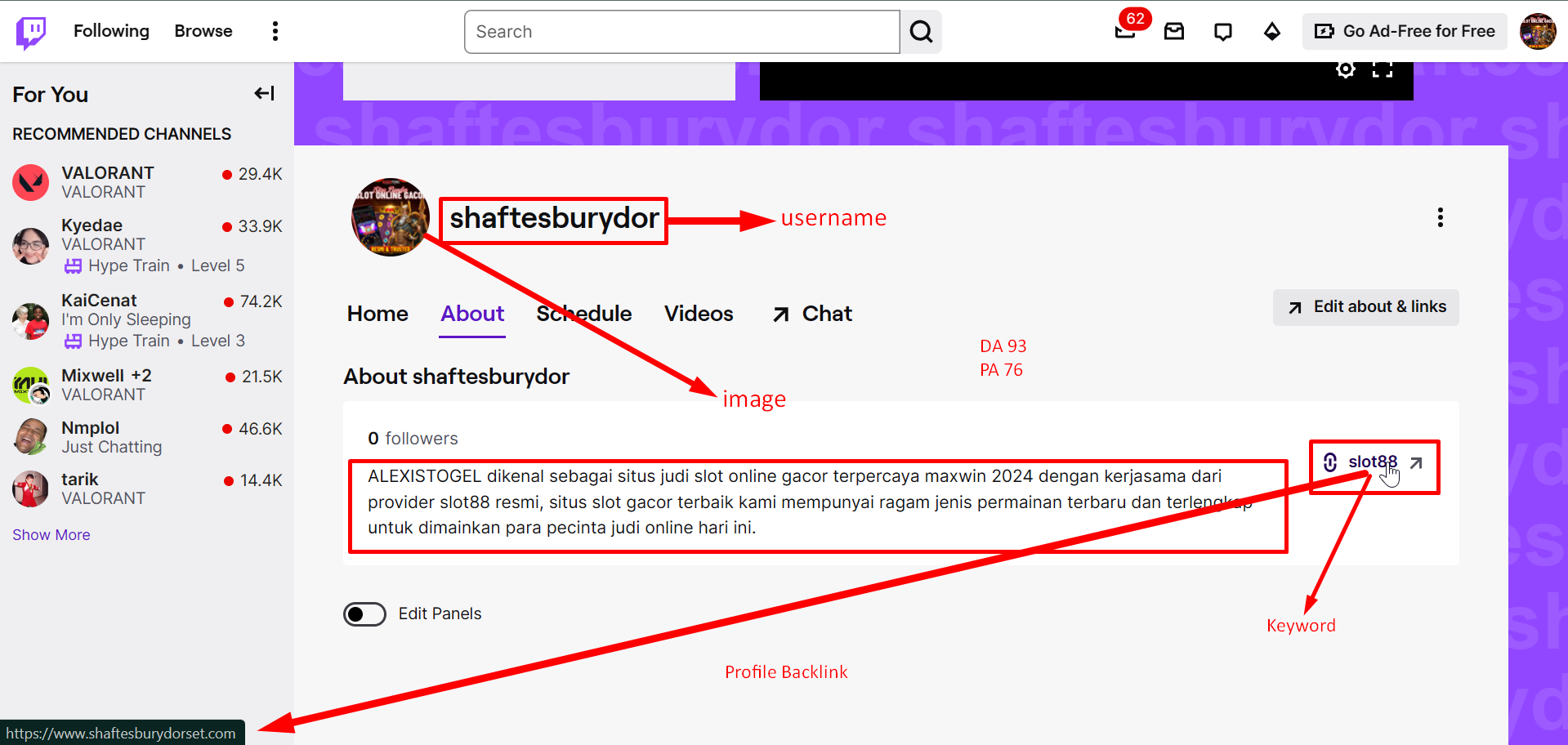Open the Videos tab
Image resolution: width=1568 pixels, height=745 pixels.
tap(699, 314)
